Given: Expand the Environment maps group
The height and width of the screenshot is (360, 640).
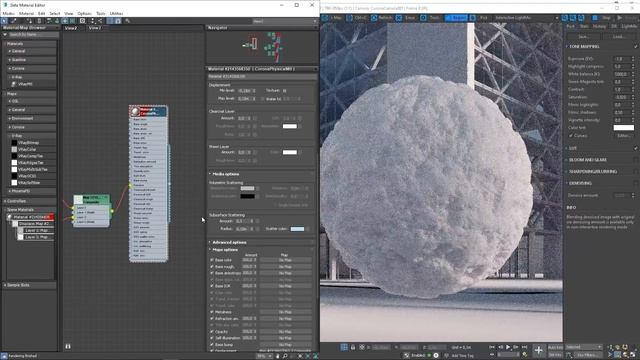Looking at the screenshot, I should 31,118.
